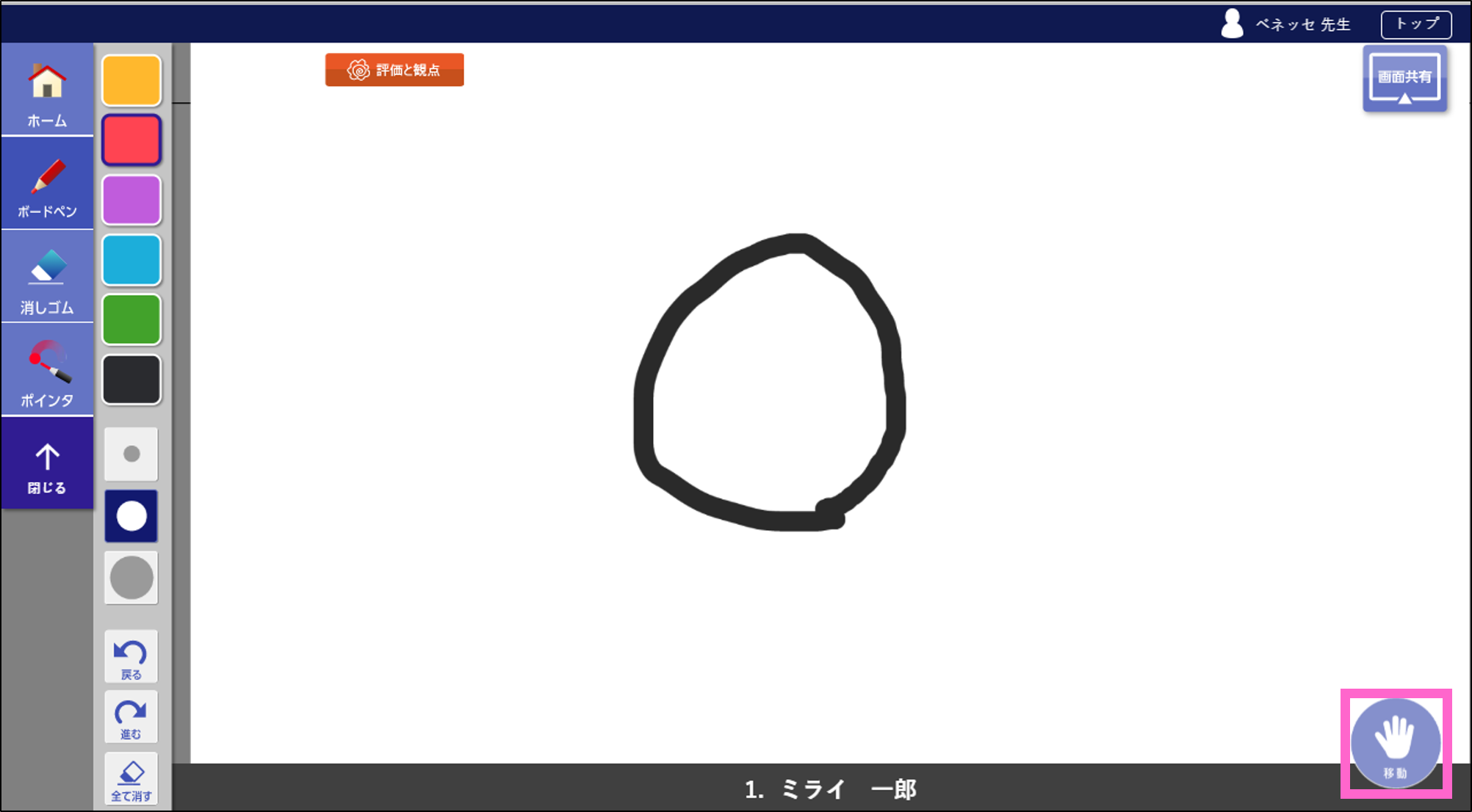Select the Pointer (ポインタ) tool

pyautogui.click(x=47, y=370)
